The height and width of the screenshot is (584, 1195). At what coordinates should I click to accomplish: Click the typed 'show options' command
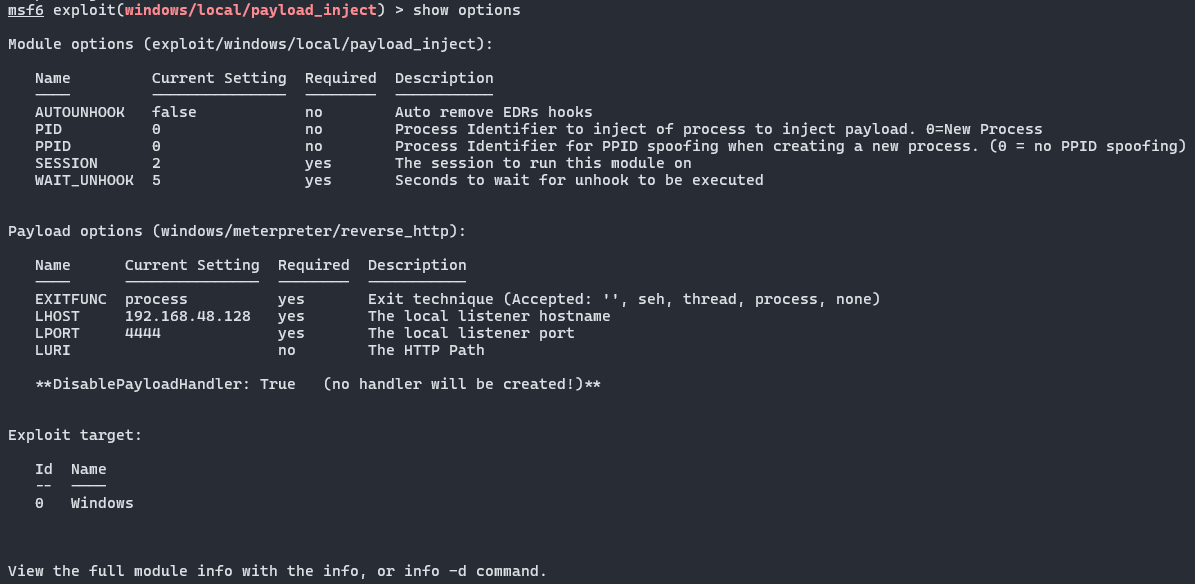tap(466, 10)
